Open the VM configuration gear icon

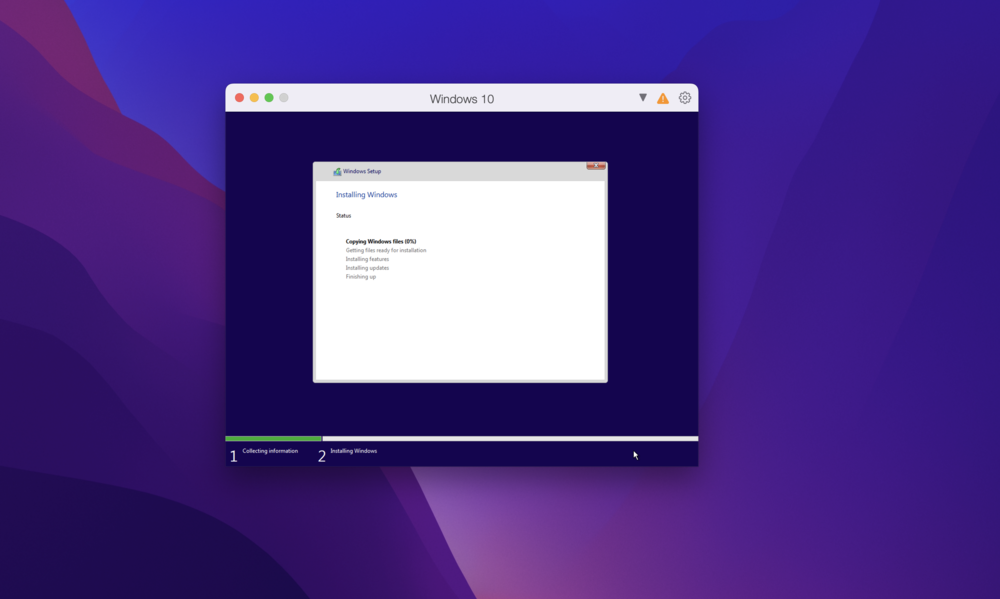684,98
